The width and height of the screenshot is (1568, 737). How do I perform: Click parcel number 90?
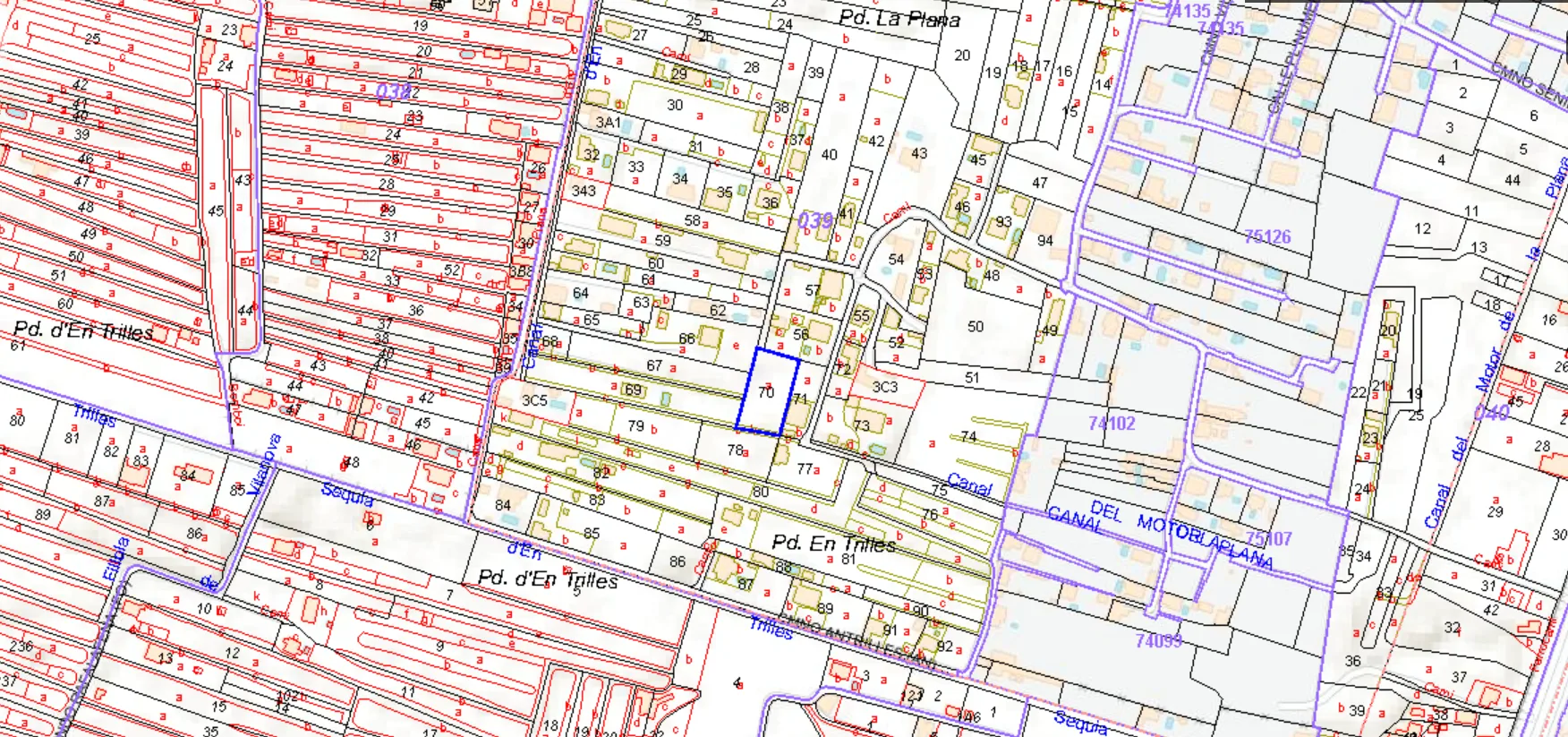tap(920, 611)
